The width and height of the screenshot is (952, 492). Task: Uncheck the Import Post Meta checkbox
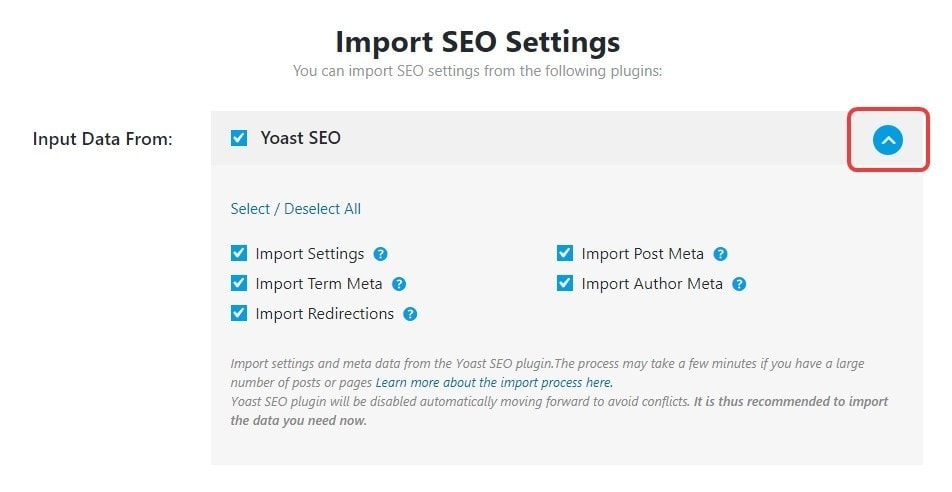(565, 253)
